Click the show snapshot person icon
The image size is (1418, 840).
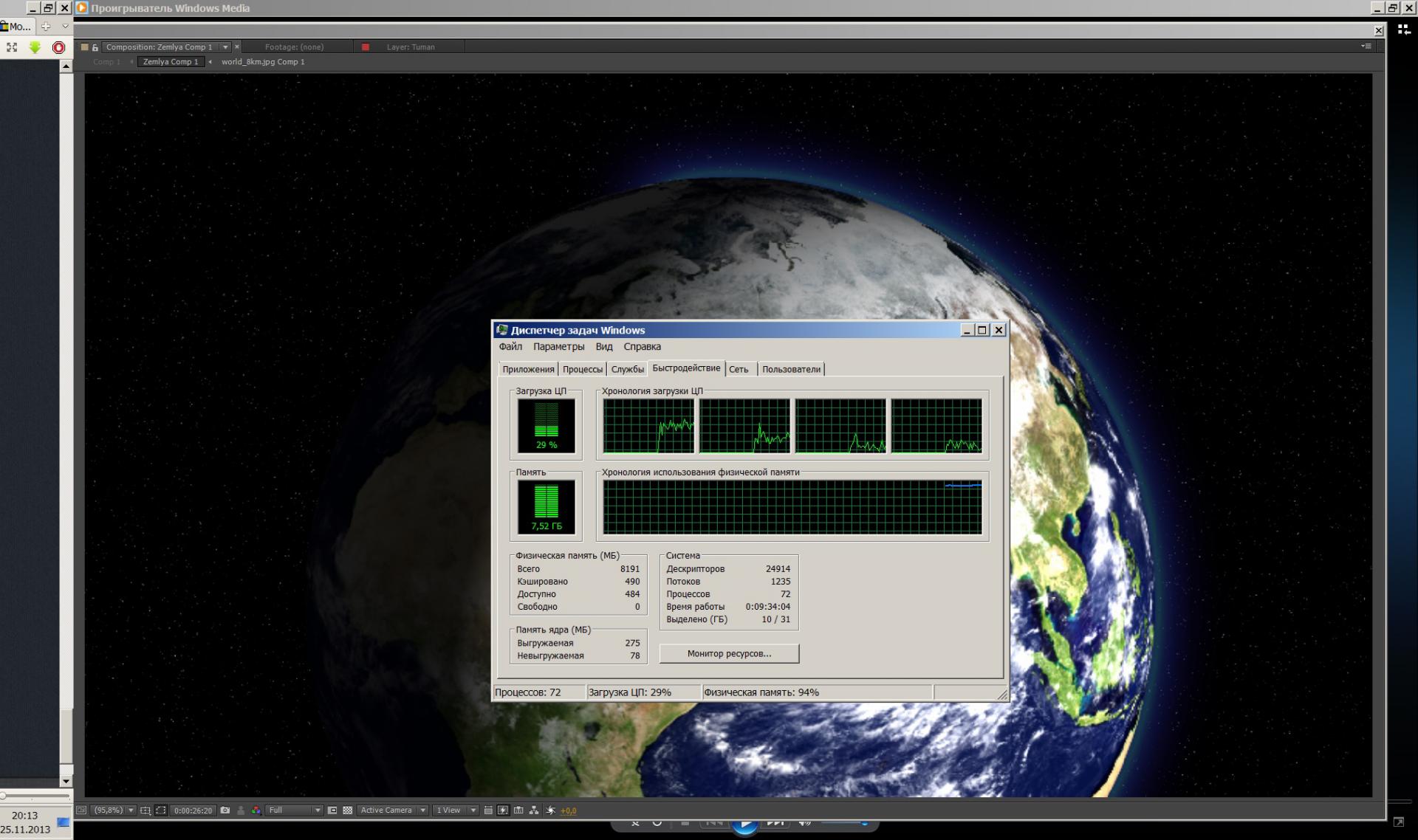(x=241, y=810)
